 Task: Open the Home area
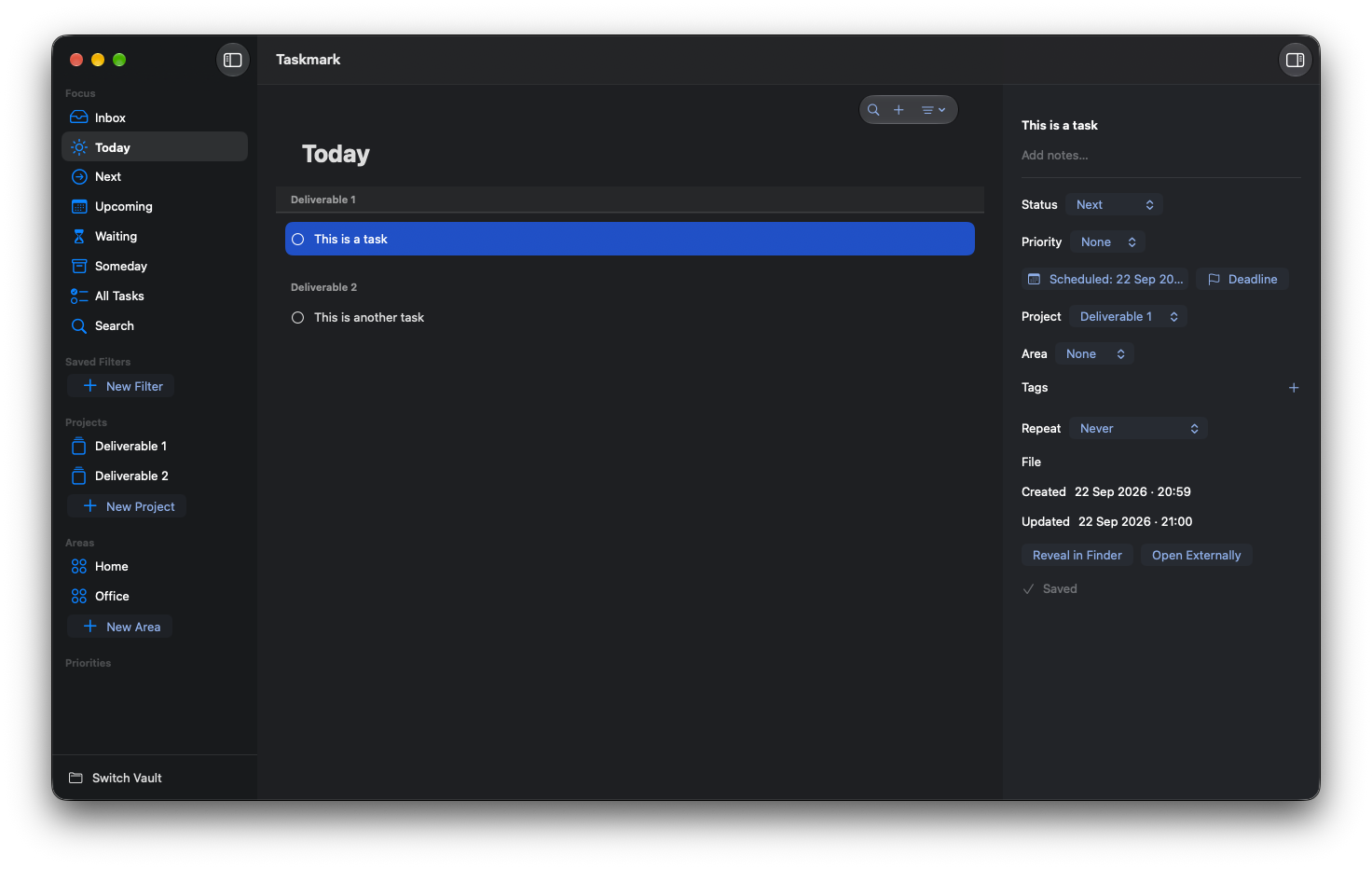click(155, 567)
